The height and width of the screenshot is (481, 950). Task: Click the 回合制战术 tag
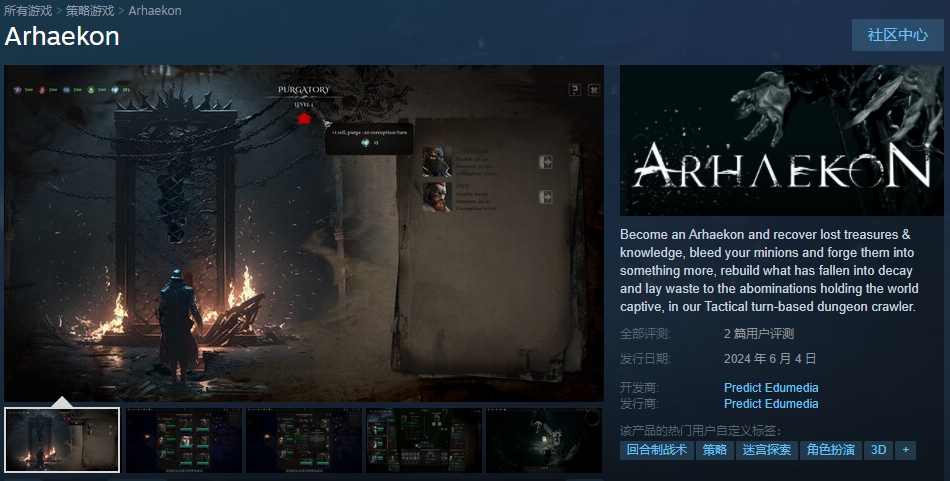pos(657,450)
